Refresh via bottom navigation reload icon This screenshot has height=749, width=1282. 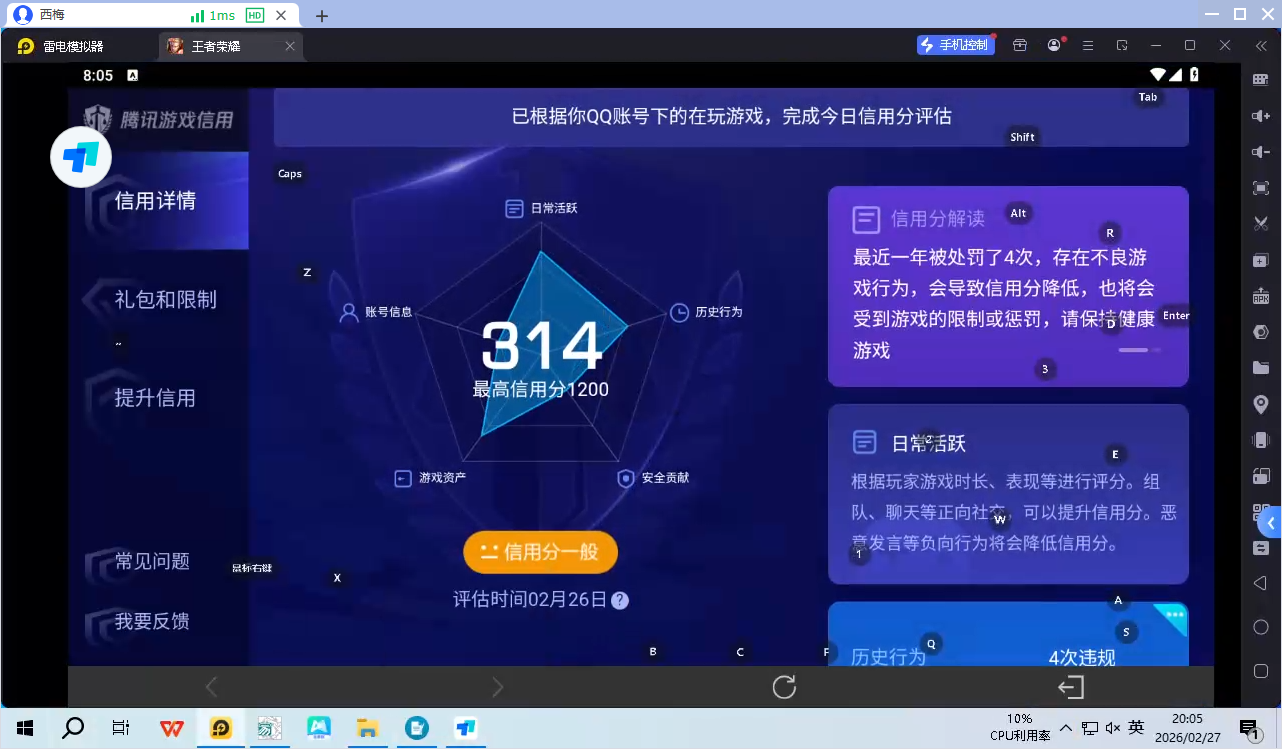pyautogui.click(x=784, y=687)
